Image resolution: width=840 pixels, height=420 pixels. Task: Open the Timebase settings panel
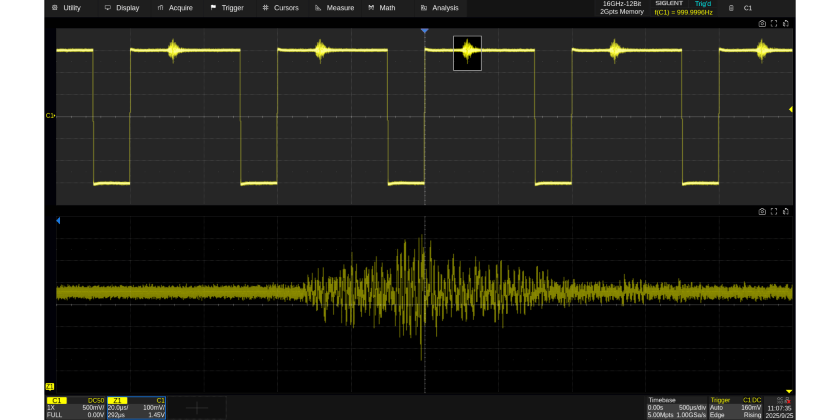pos(676,407)
